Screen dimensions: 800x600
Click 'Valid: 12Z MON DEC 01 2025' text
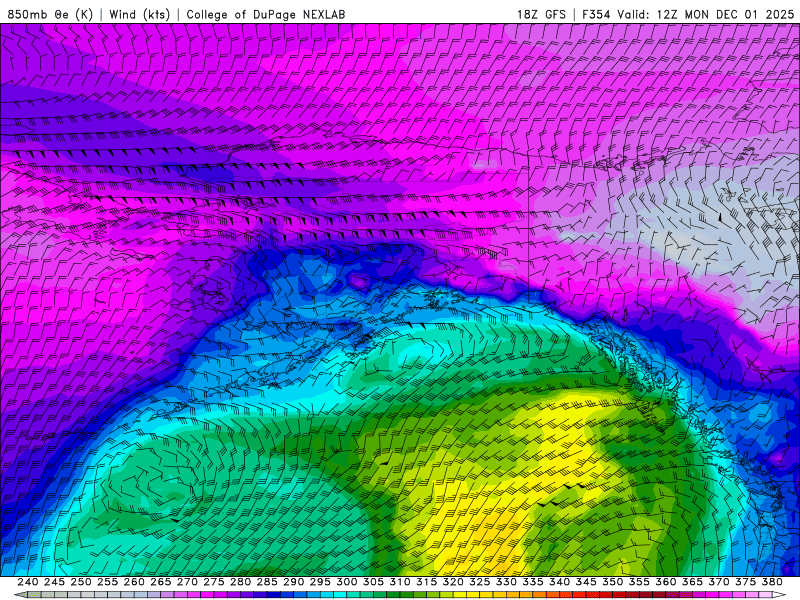point(706,14)
